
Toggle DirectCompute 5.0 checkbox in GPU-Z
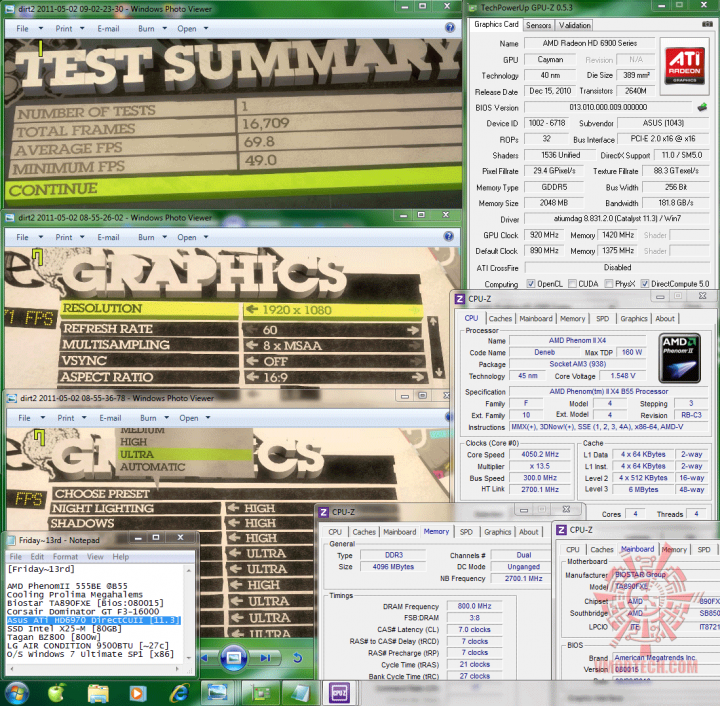[x=645, y=284]
